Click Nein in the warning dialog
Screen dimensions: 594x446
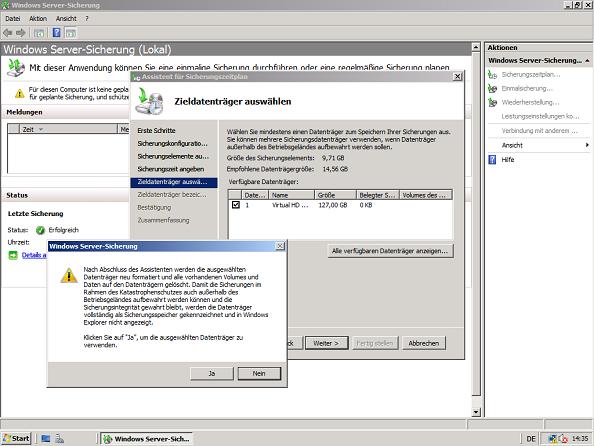[x=259, y=374]
